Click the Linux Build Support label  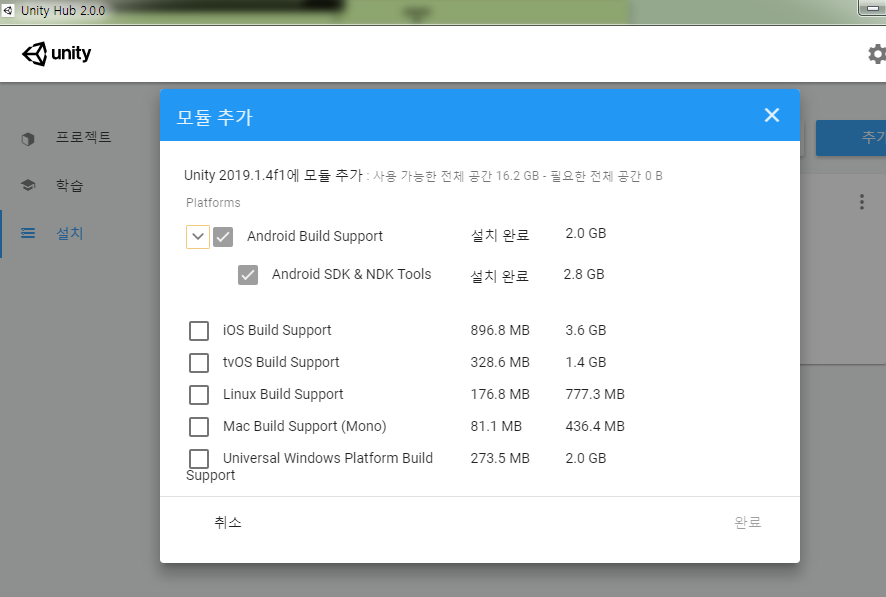[x=283, y=394]
